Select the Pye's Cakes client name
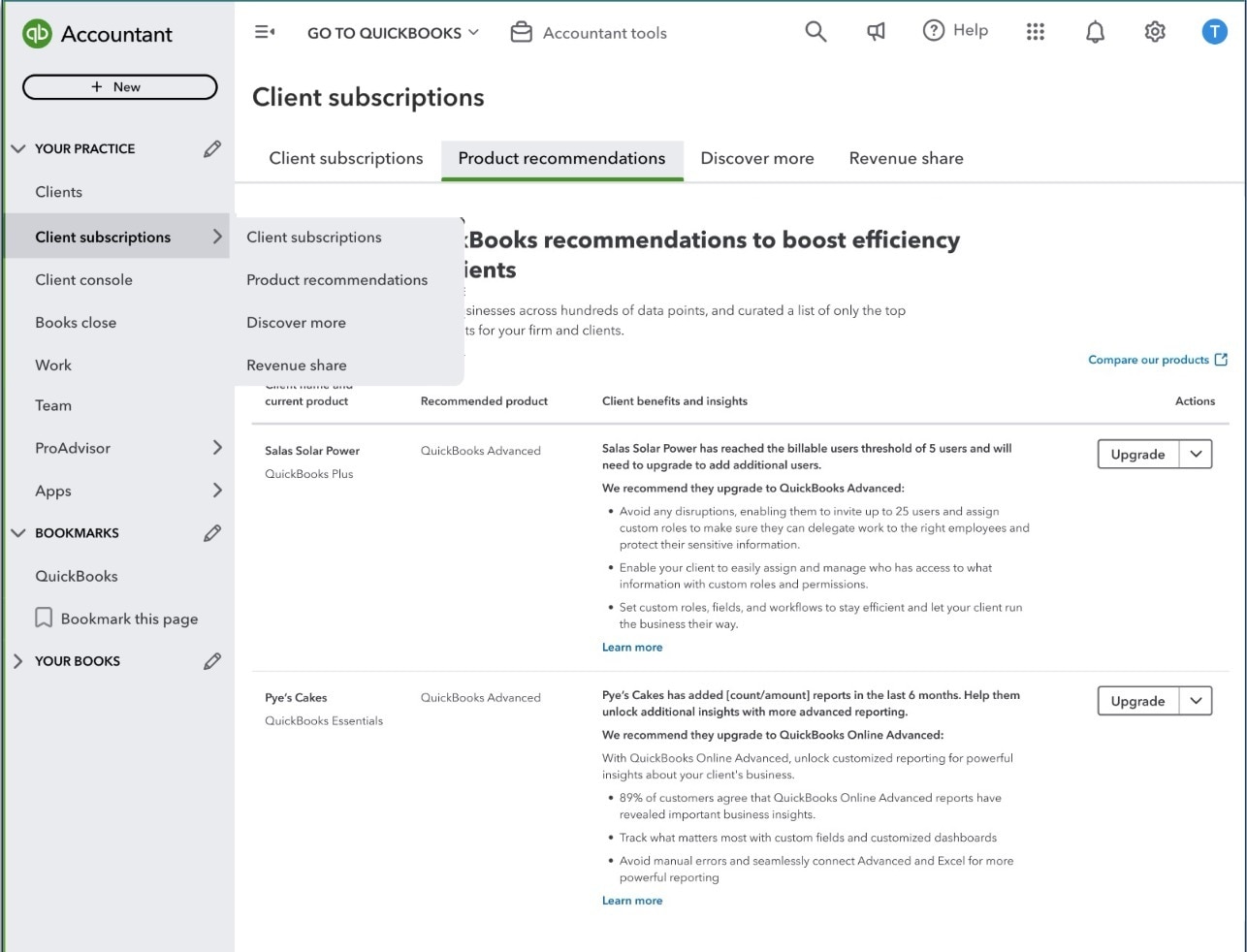 (x=296, y=698)
